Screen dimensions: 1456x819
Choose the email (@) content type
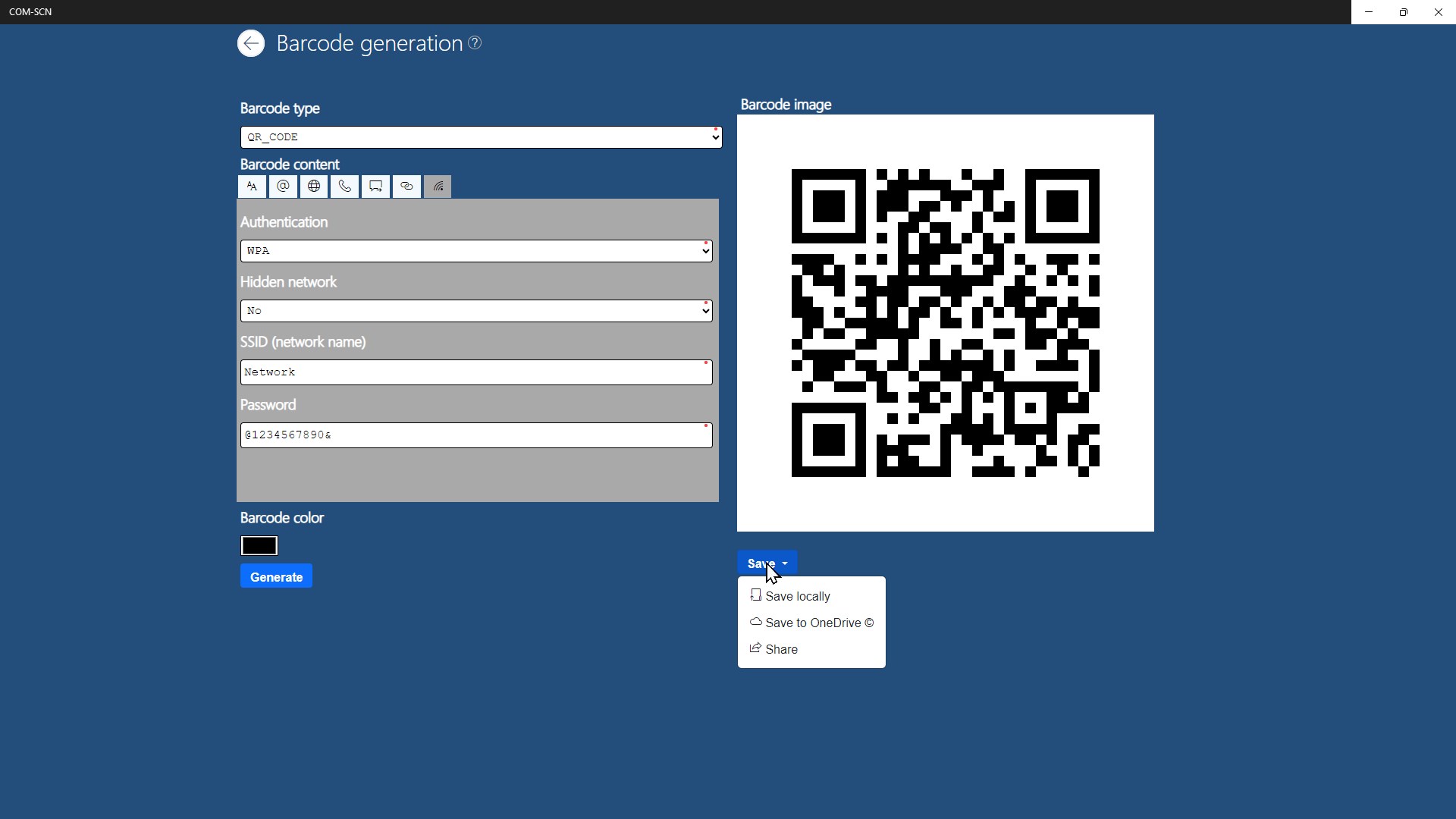283,187
